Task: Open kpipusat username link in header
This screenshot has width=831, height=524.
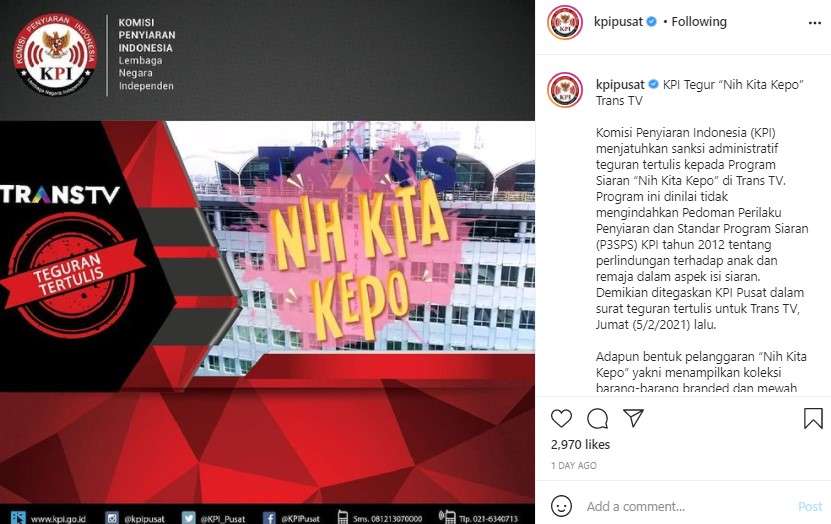Action: click(618, 22)
